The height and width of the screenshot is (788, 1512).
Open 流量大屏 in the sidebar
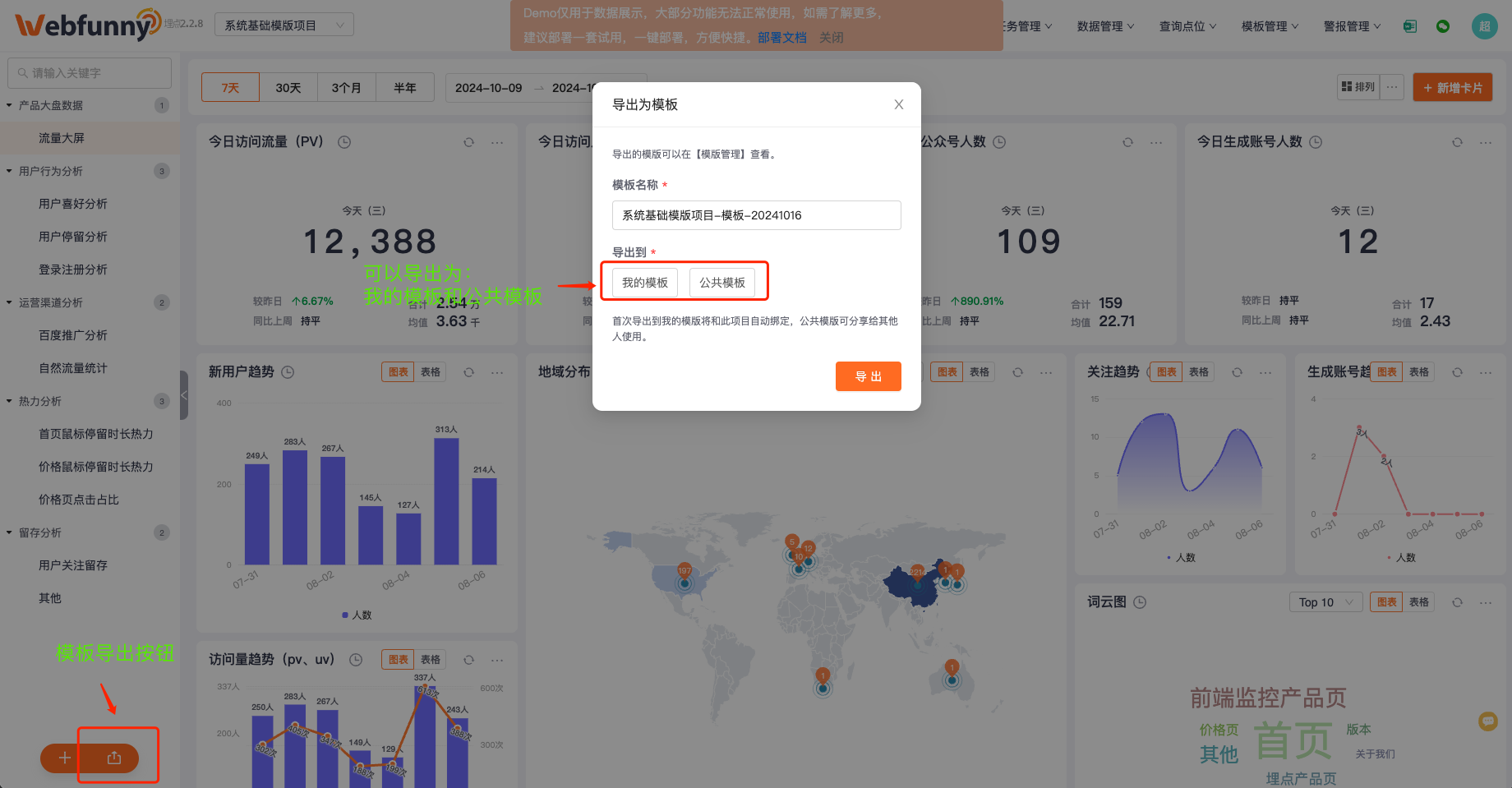pos(62,138)
